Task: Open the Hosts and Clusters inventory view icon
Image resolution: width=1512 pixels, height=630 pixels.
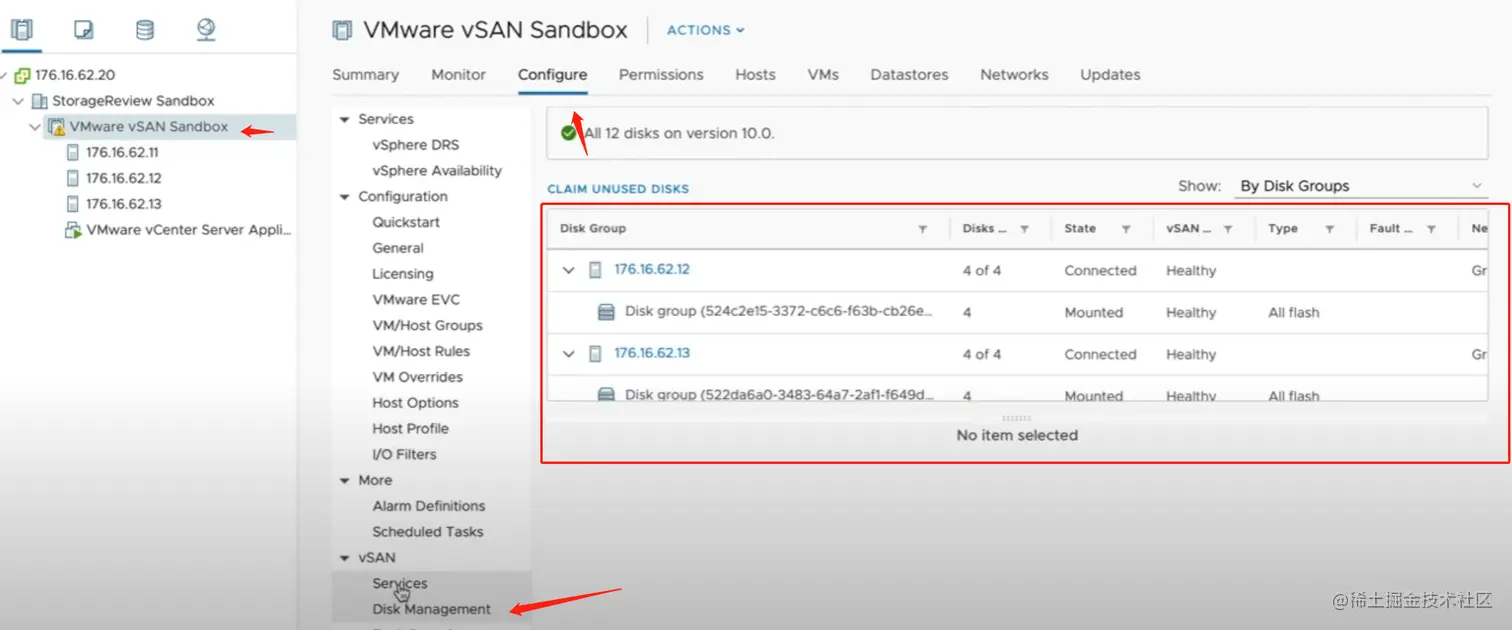Action: coord(22,30)
